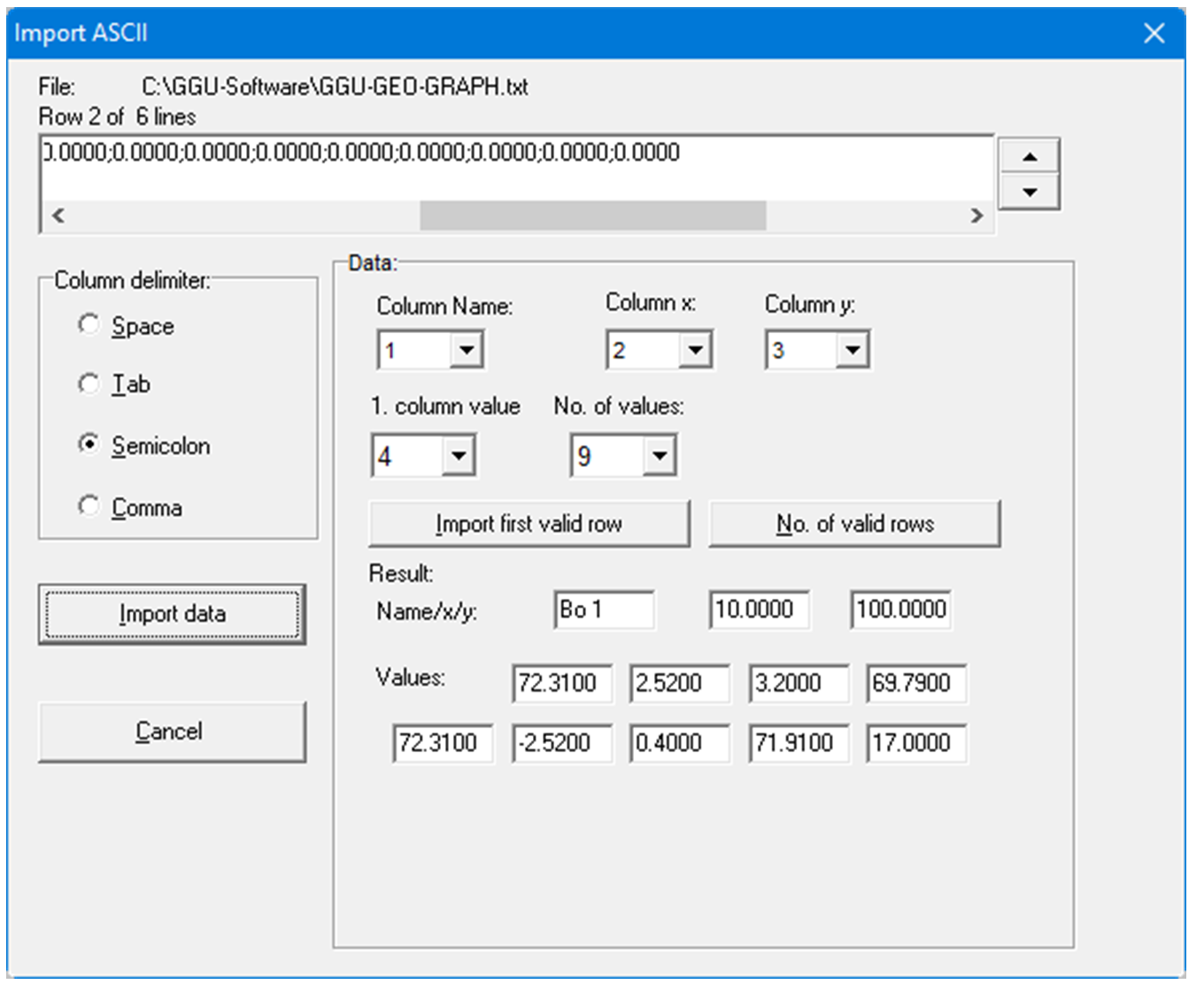Select Space as the column delimiter
The height and width of the screenshot is (992, 1204).
click(x=89, y=325)
